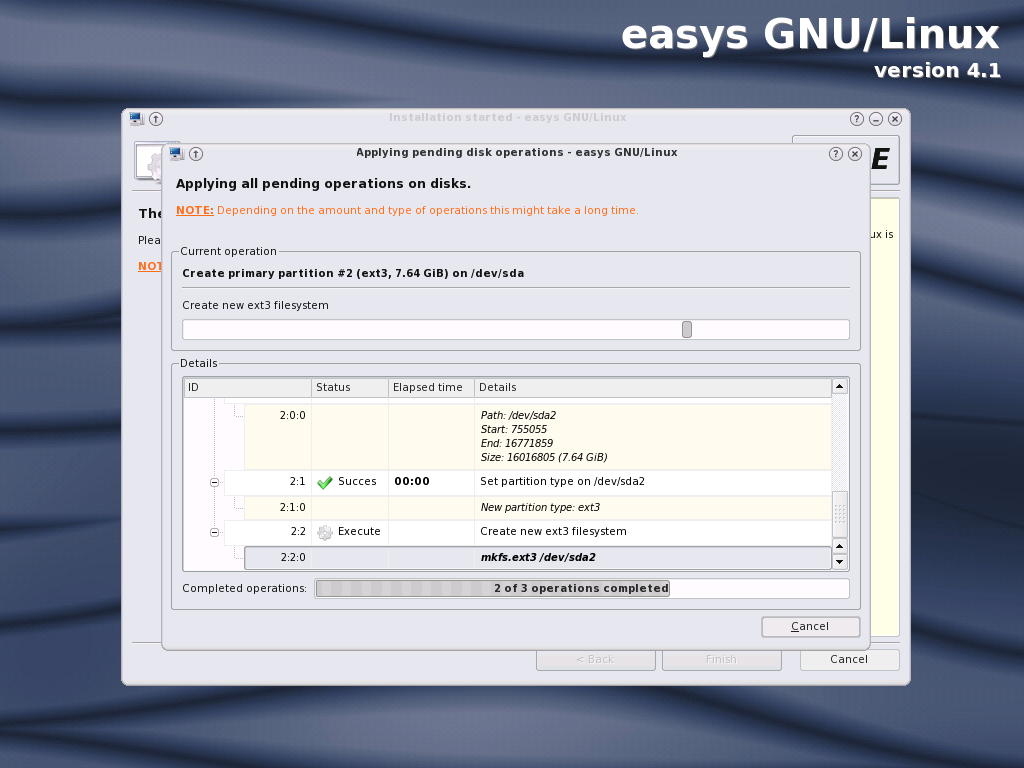Image resolution: width=1024 pixels, height=768 pixels.
Task: Click 'Create new ext3 filesystem' in row 2:2
Action: pos(553,532)
